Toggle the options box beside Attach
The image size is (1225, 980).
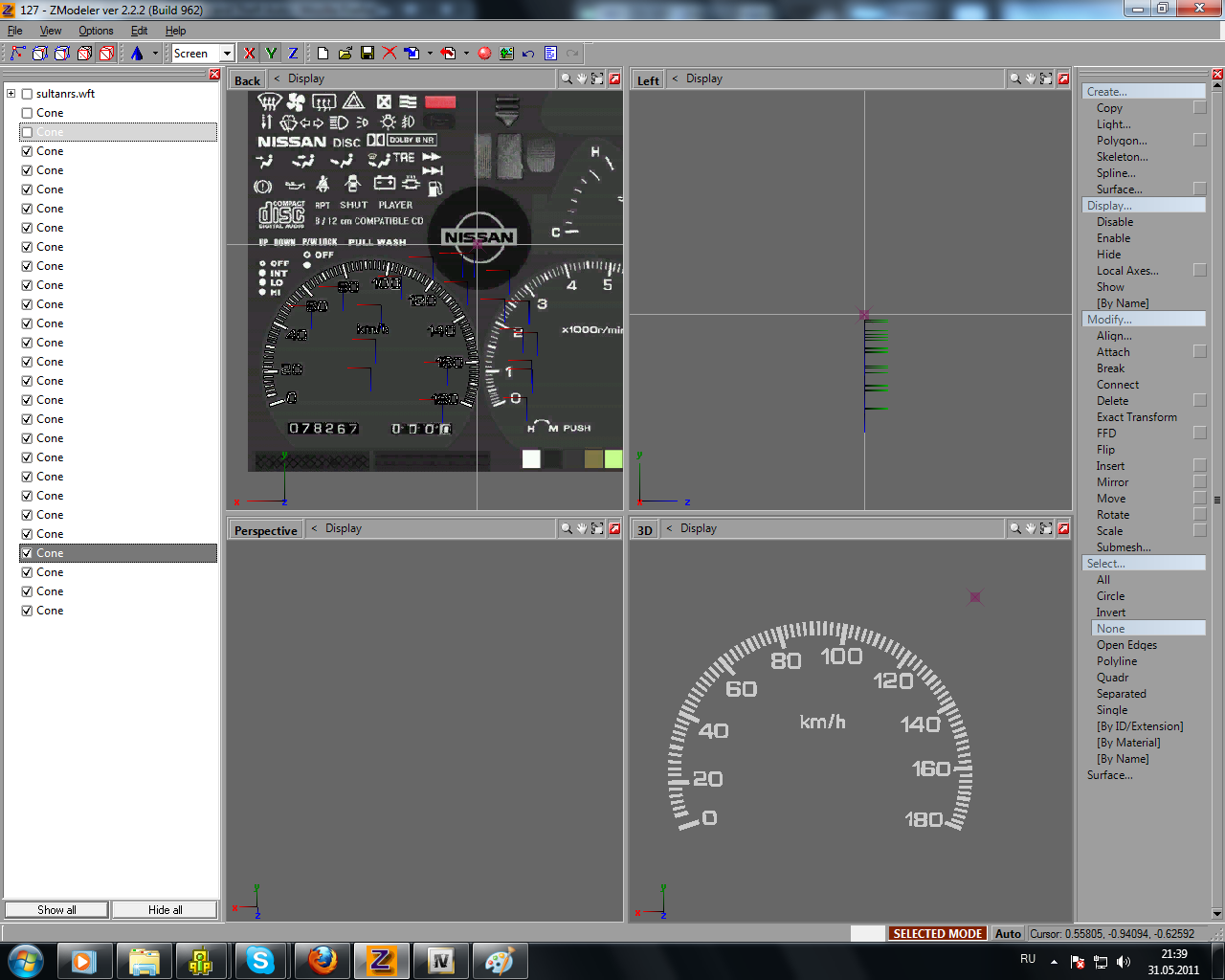click(1200, 352)
